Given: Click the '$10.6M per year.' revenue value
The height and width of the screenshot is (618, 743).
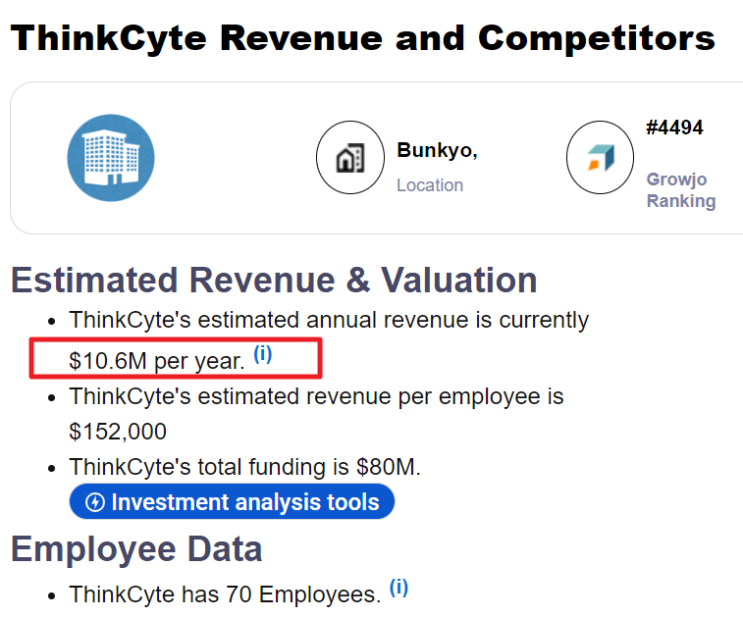Looking at the screenshot, I should pyautogui.click(x=157, y=361).
